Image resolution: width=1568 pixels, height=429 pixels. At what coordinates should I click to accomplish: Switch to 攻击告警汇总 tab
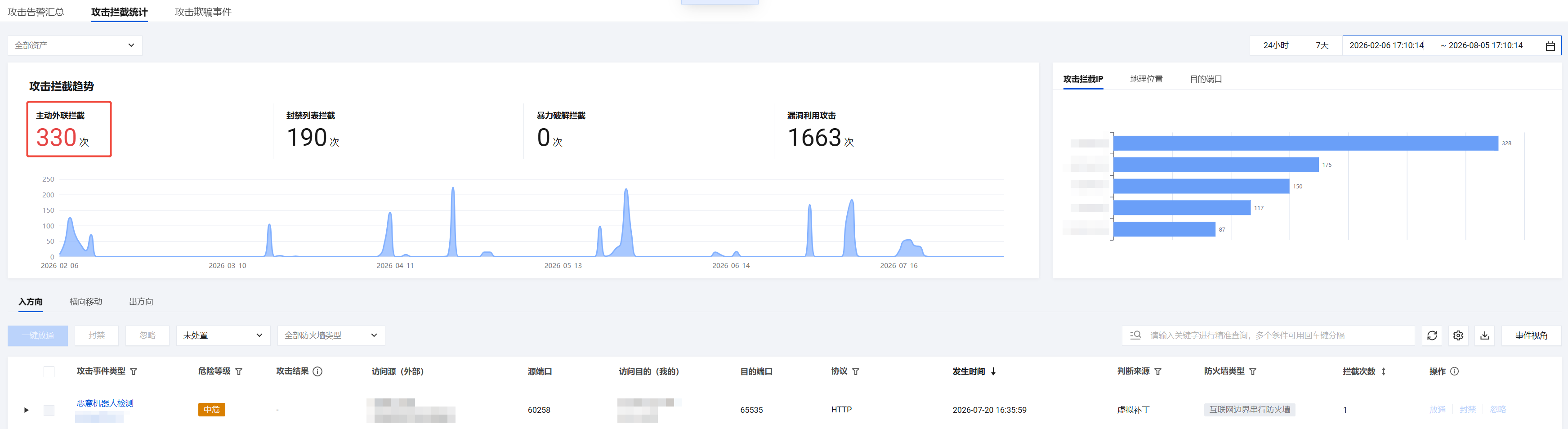pyautogui.click(x=36, y=12)
